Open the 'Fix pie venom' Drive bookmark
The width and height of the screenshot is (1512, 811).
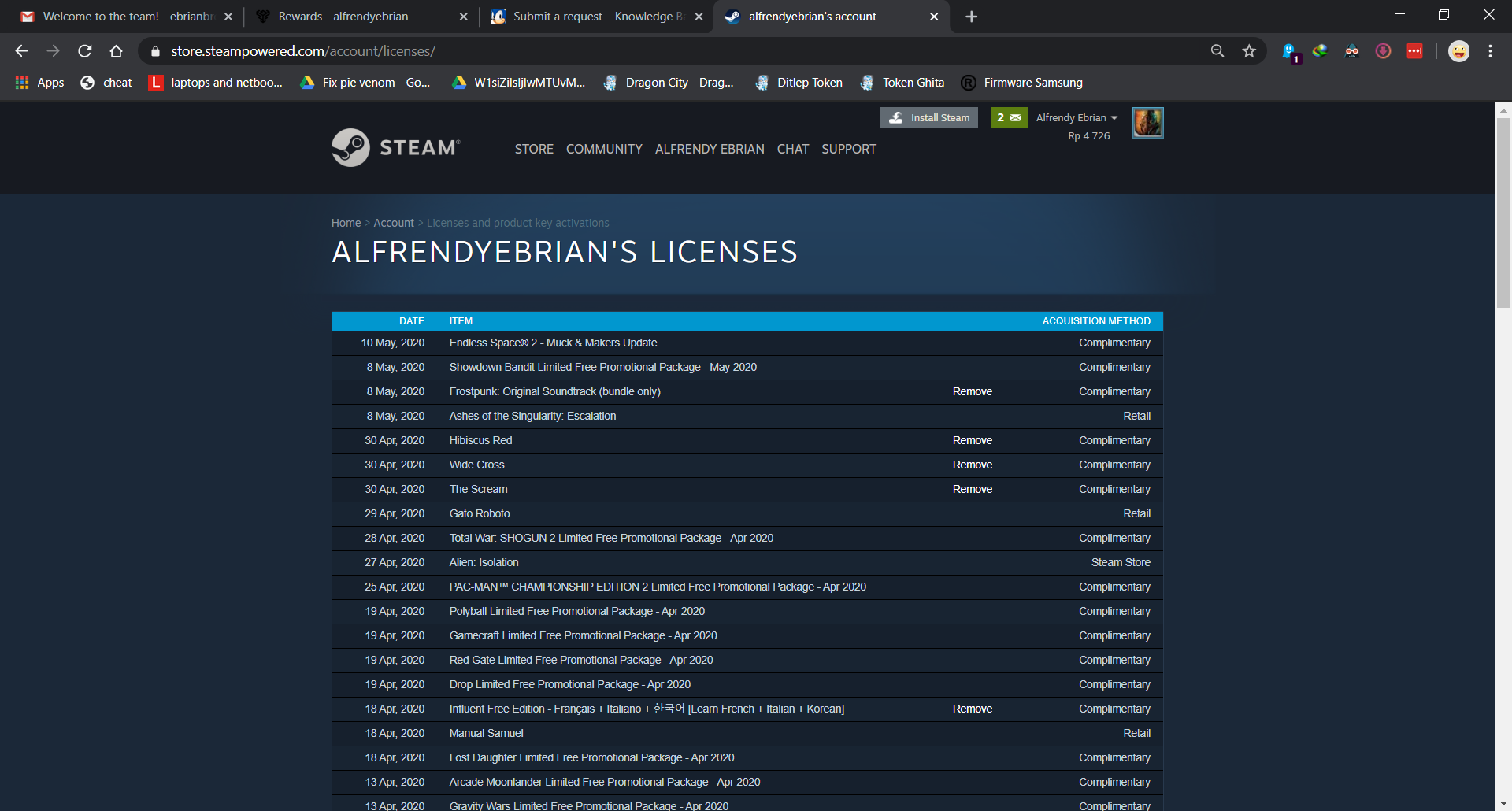tap(365, 83)
